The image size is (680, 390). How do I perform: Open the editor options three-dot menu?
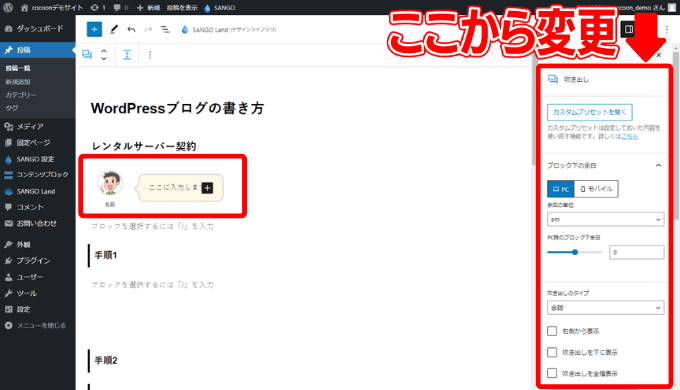click(x=667, y=29)
